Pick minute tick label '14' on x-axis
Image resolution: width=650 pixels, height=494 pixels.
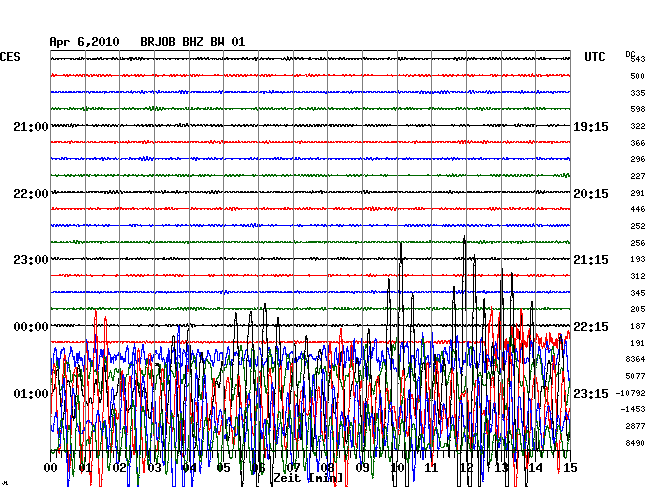536,468
